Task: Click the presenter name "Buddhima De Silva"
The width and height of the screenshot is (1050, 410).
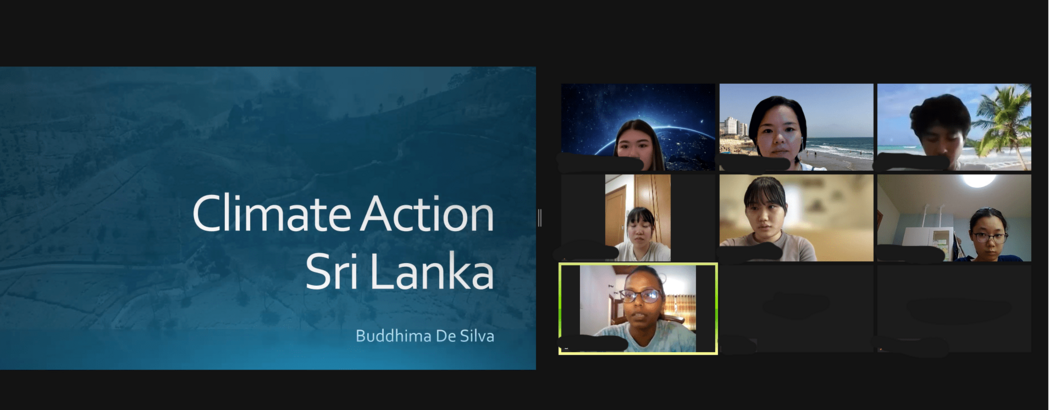Action: (x=425, y=336)
